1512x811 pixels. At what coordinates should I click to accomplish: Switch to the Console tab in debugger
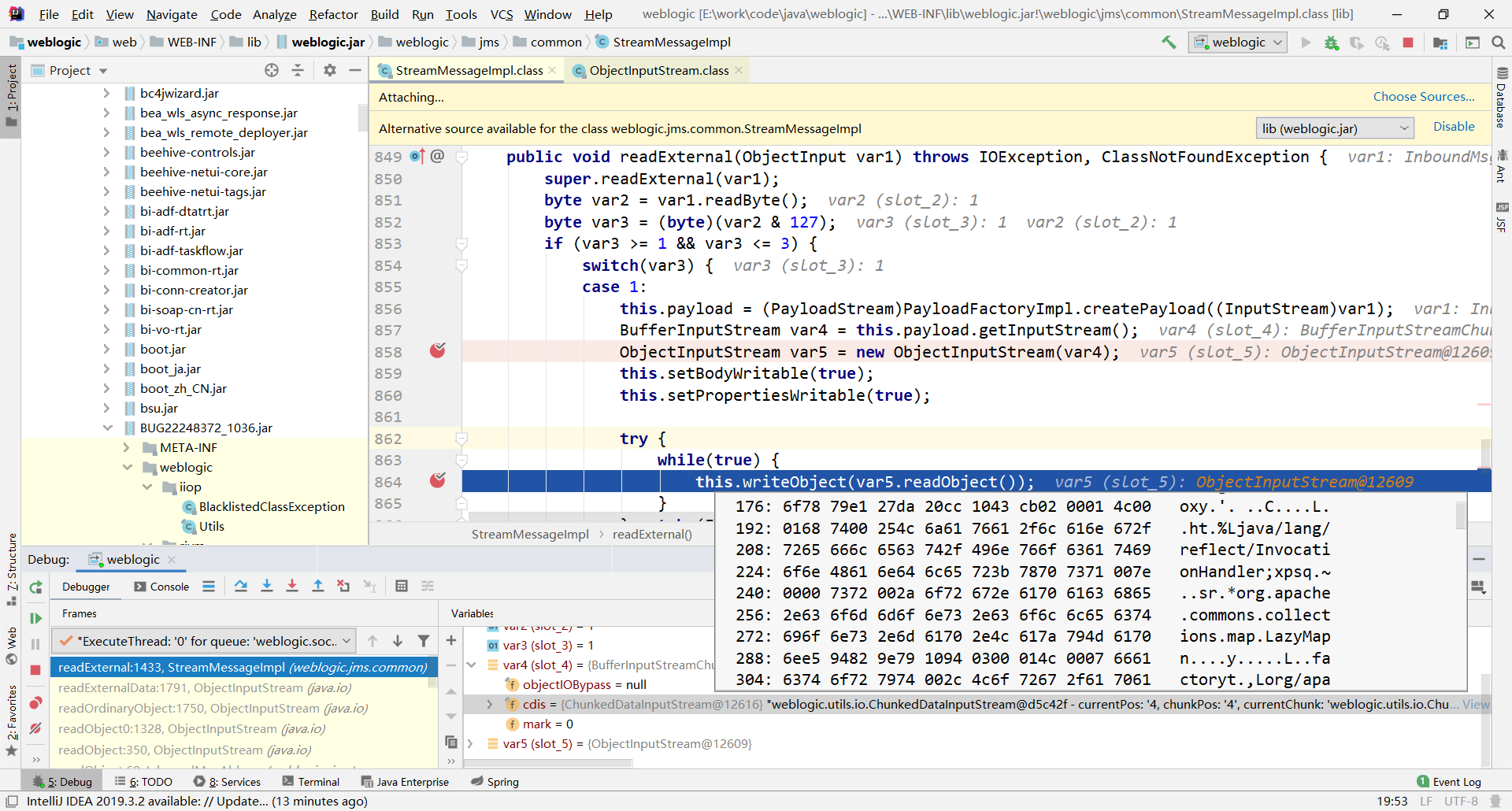[162, 587]
